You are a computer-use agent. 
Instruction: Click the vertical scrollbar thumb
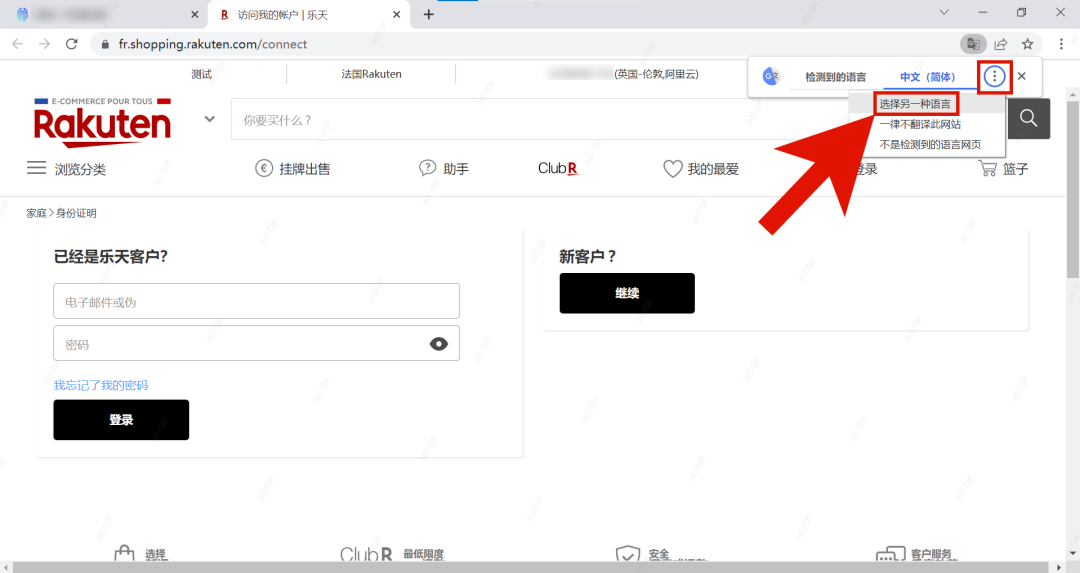[x=1072, y=189]
